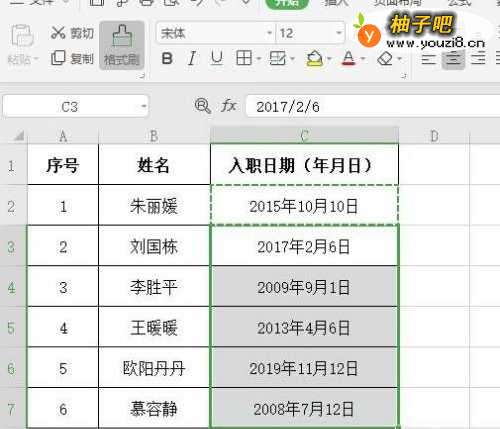Click the eraser clear-format icon
This screenshot has width=500, height=429.
click(x=385, y=59)
